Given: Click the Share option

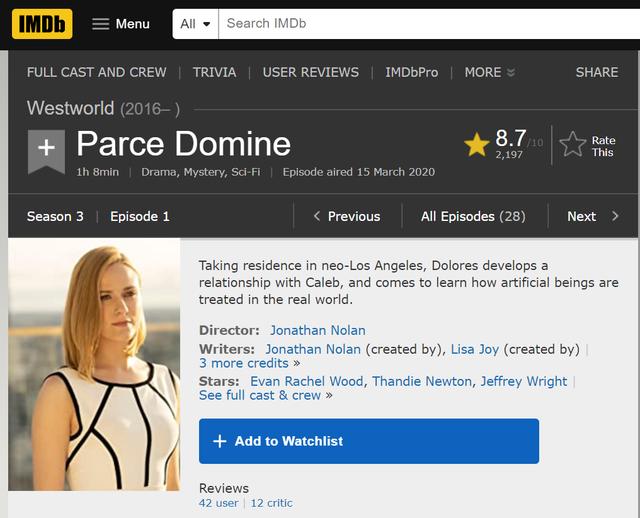Looking at the screenshot, I should (597, 72).
